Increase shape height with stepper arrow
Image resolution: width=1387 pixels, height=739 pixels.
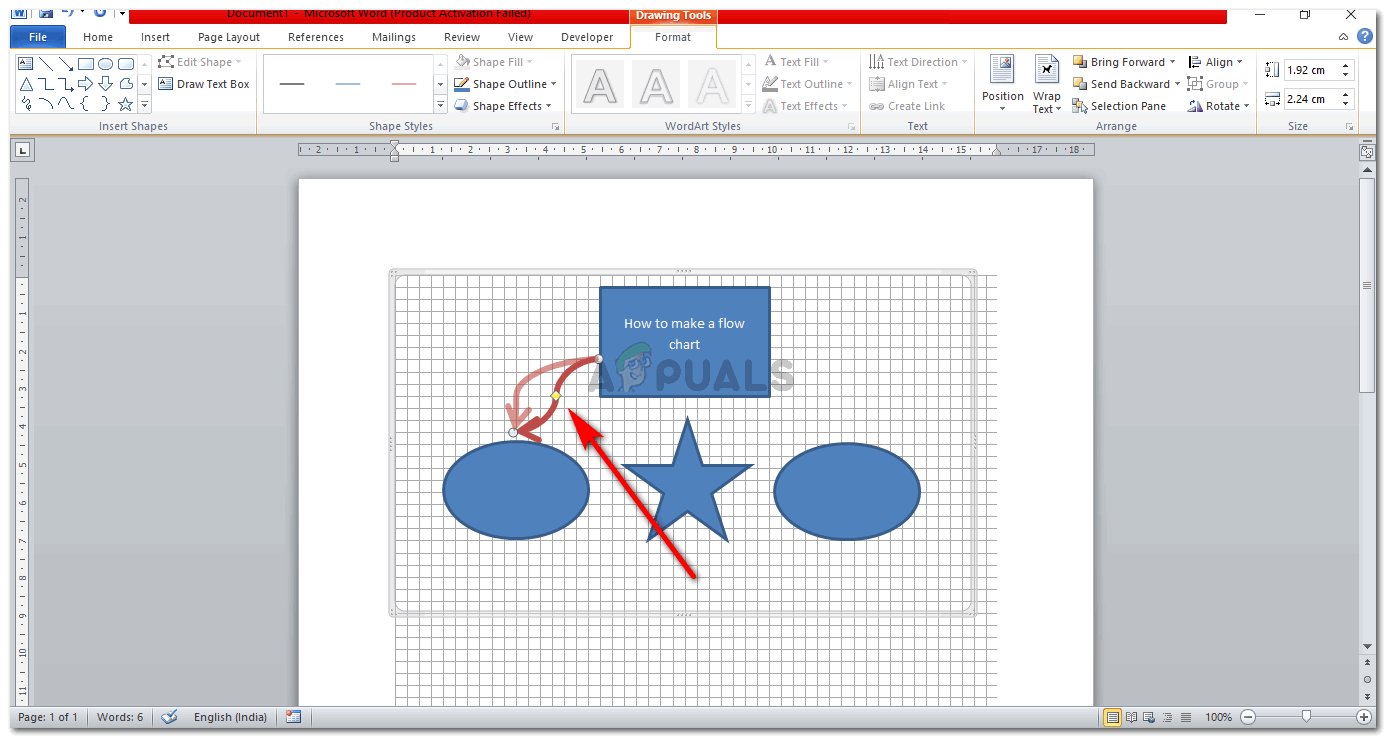[x=1346, y=66]
